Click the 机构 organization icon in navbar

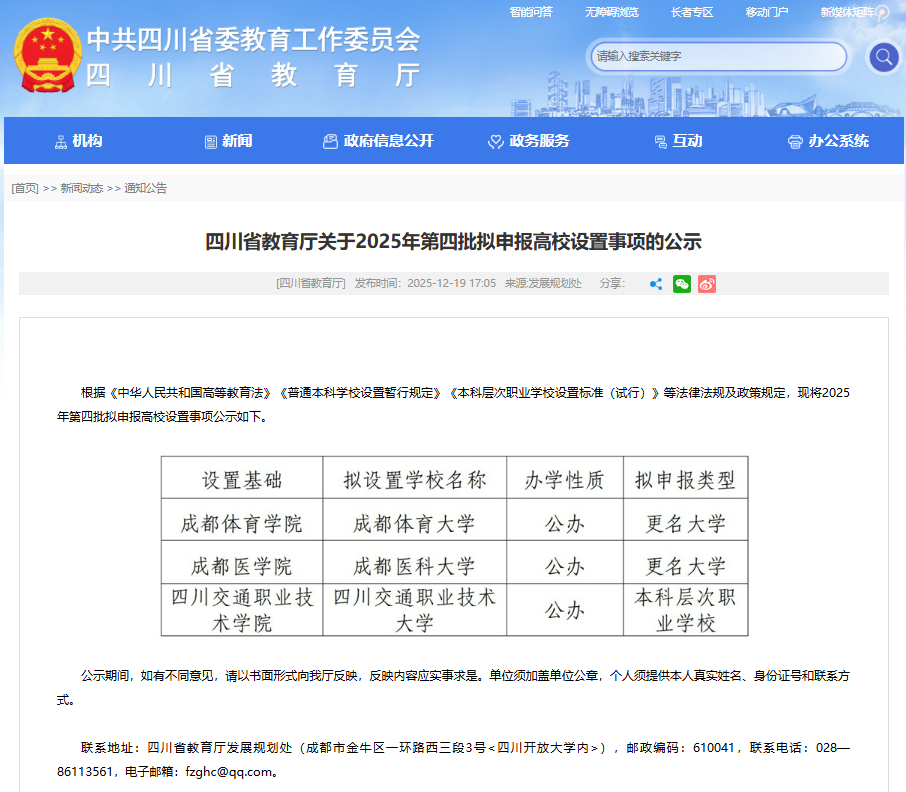tap(61, 142)
